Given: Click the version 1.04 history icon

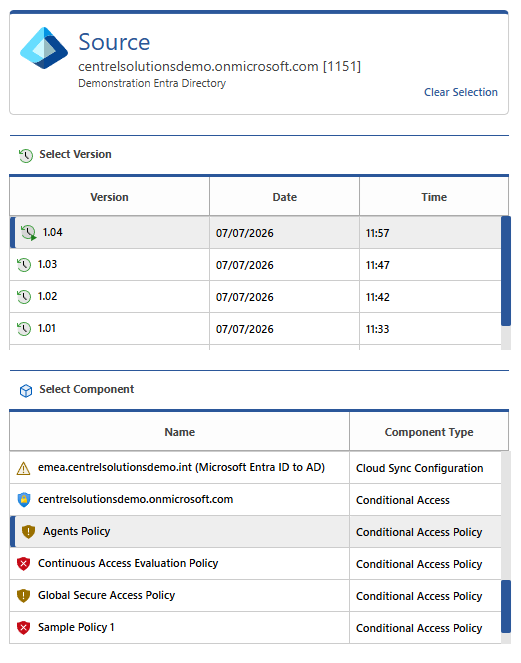Looking at the screenshot, I should point(29,233).
